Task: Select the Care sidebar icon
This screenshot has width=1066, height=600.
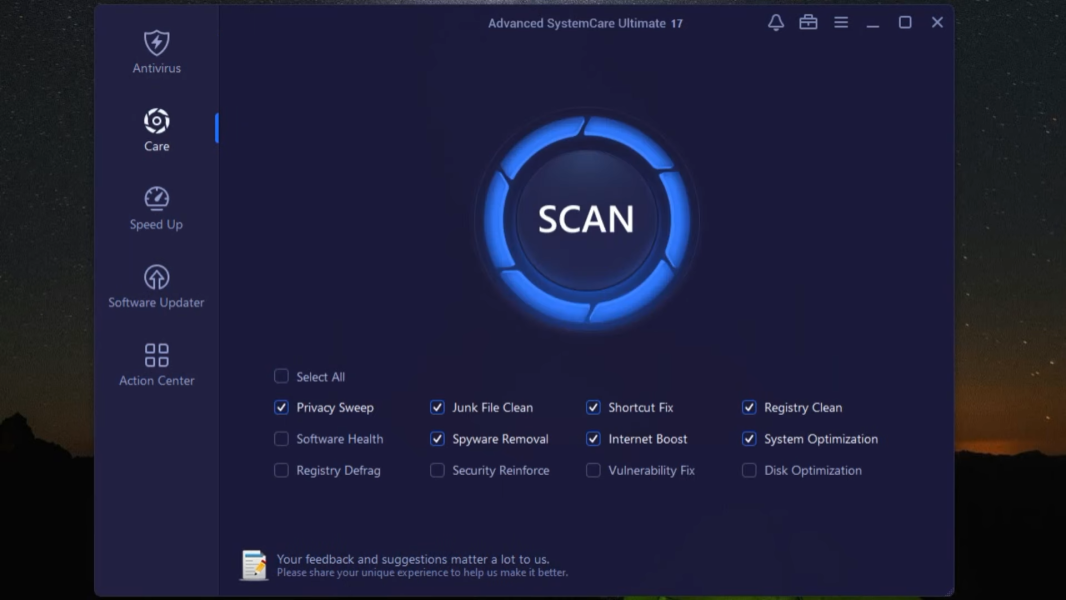Action: click(x=156, y=121)
